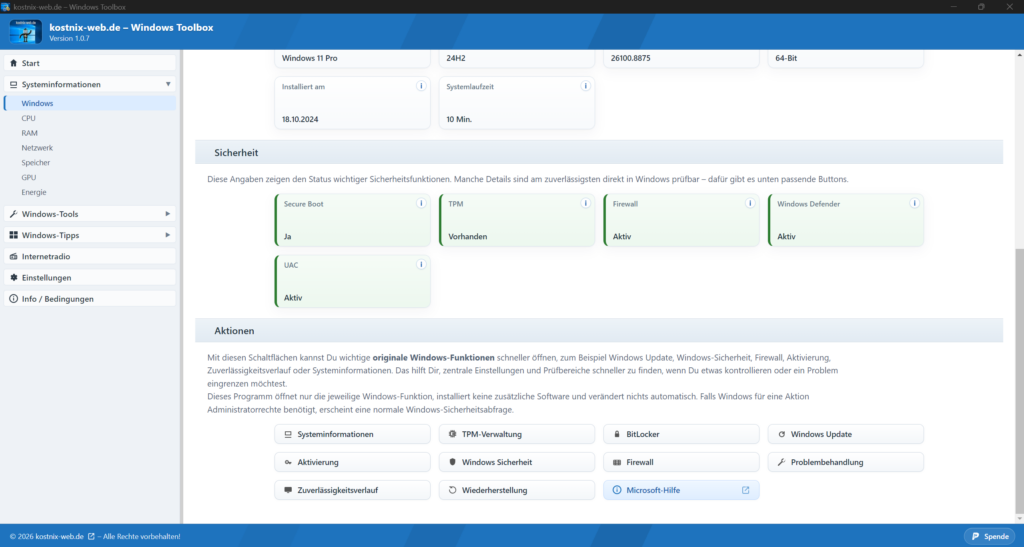Click the key icon on Aktivierung button
1024x547 pixels.
pos(287,462)
